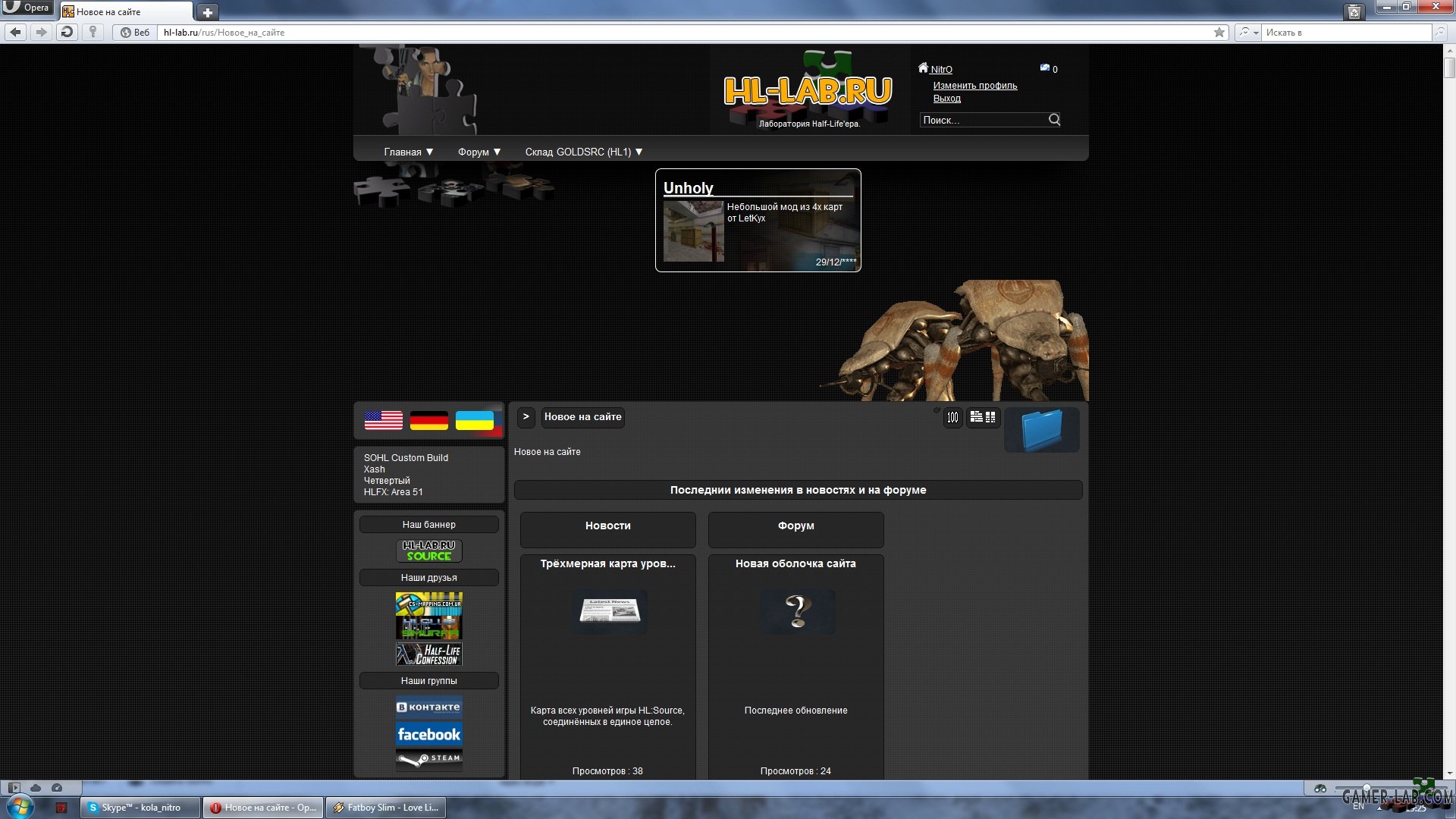Viewport: 1456px width, 819px height.
Task: Toggle the Opera panels sidebar button
Action: tap(14, 788)
